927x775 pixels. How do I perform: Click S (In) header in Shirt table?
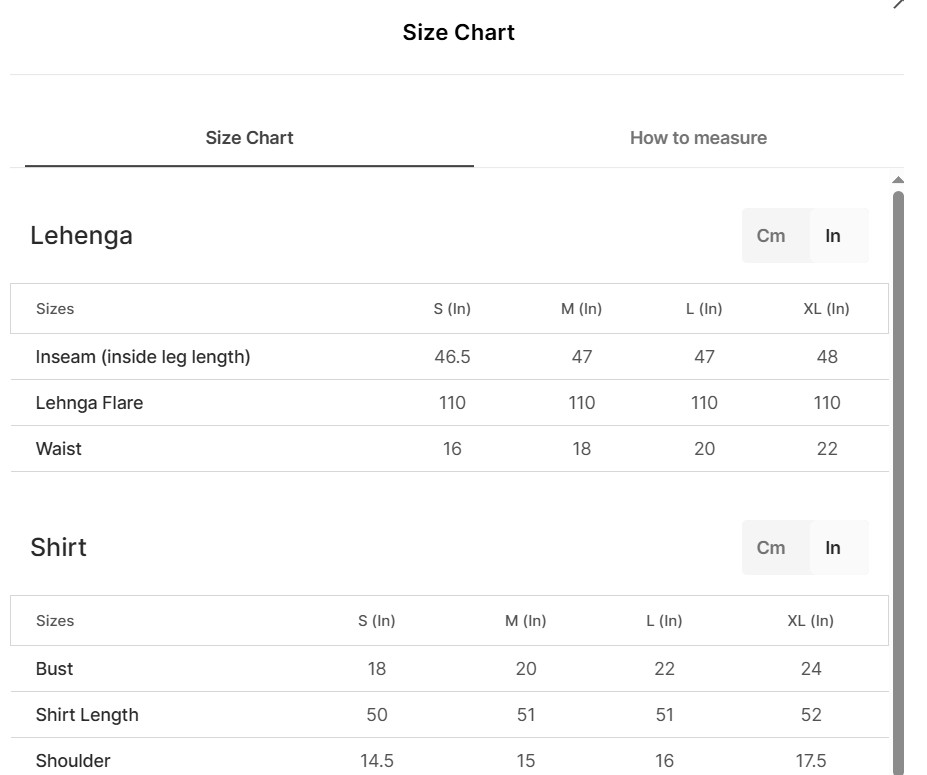(x=377, y=621)
